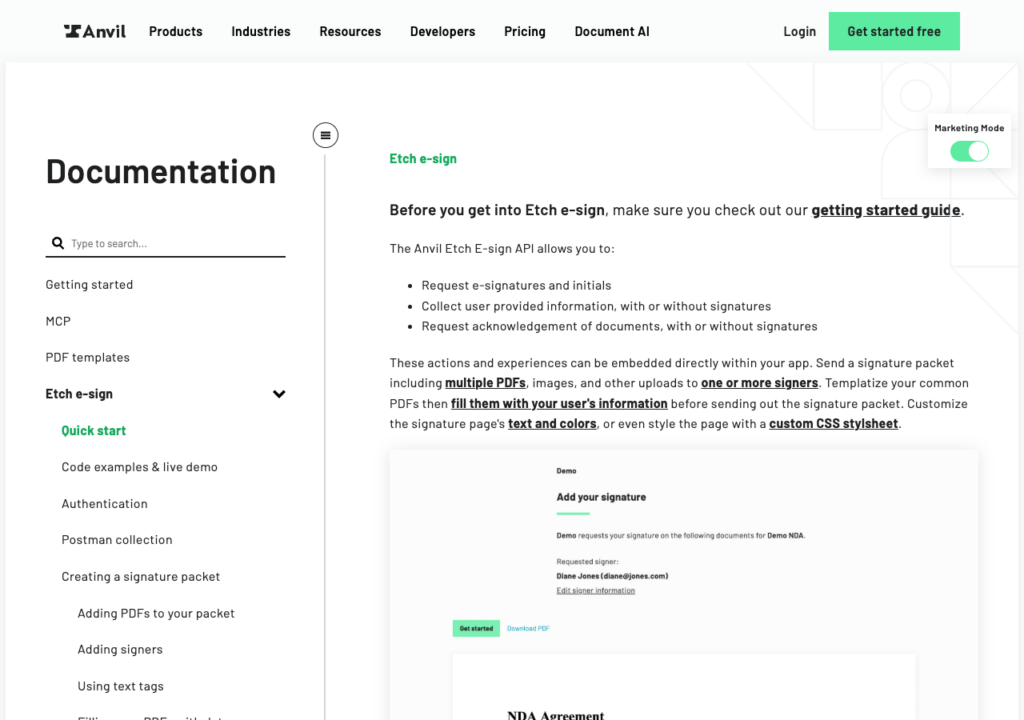The width and height of the screenshot is (1024, 720).
Task: Click the Documentation heading
Action: pos(161,172)
